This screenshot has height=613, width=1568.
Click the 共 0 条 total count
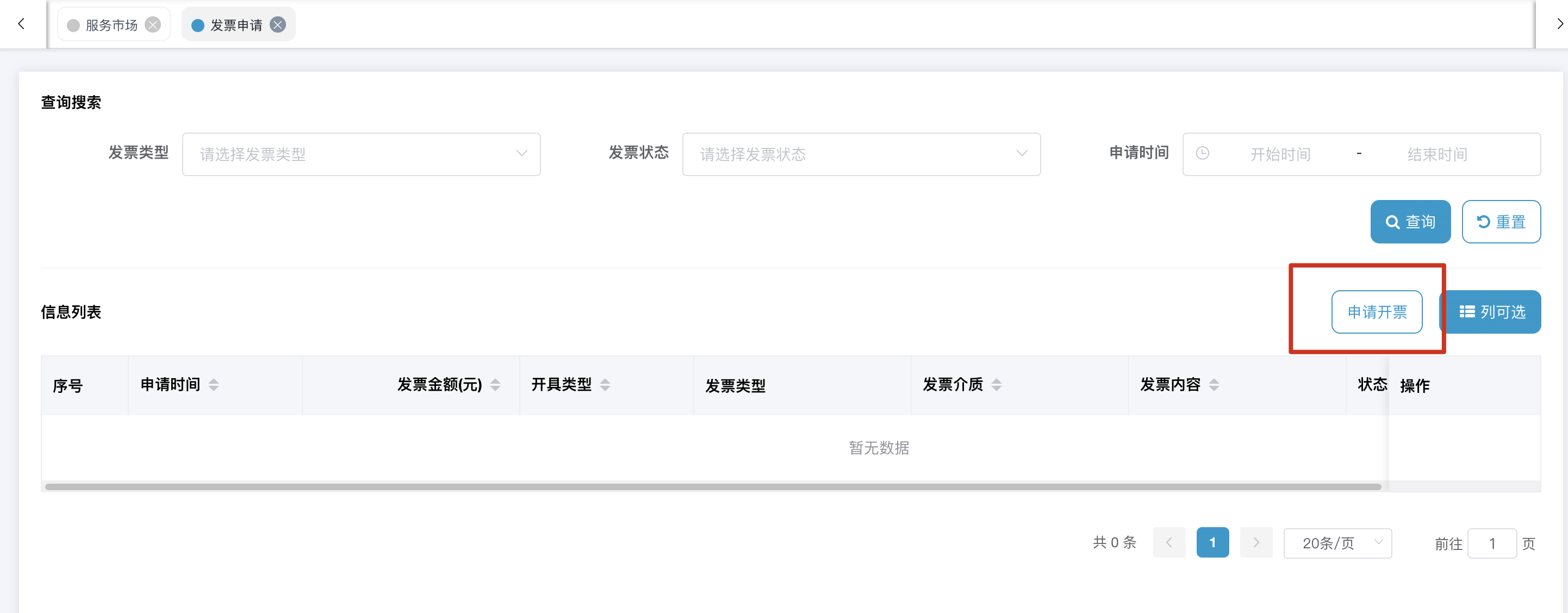(1115, 542)
